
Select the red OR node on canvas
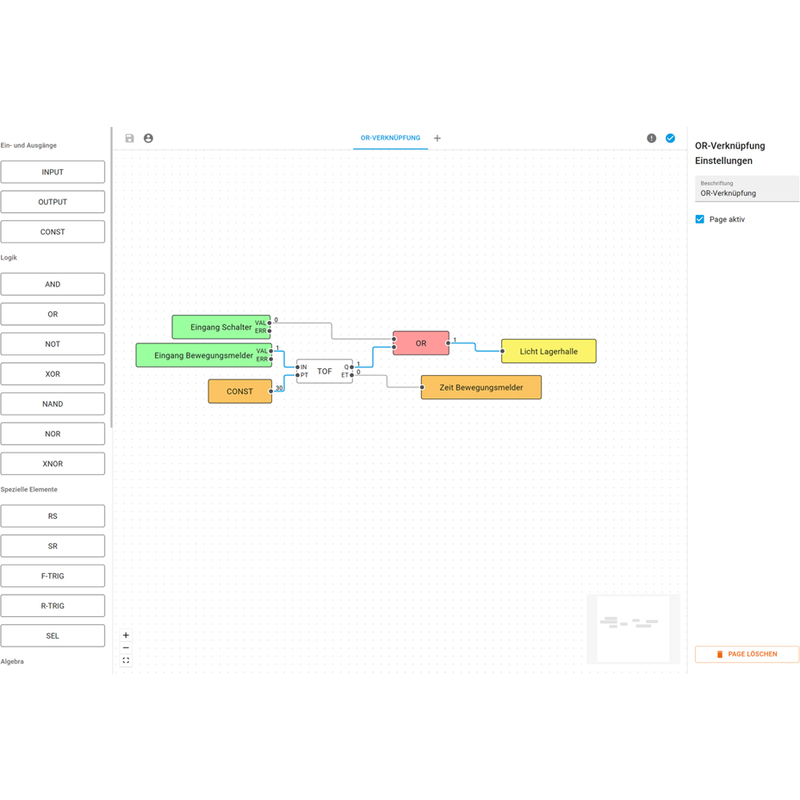pos(421,343)
